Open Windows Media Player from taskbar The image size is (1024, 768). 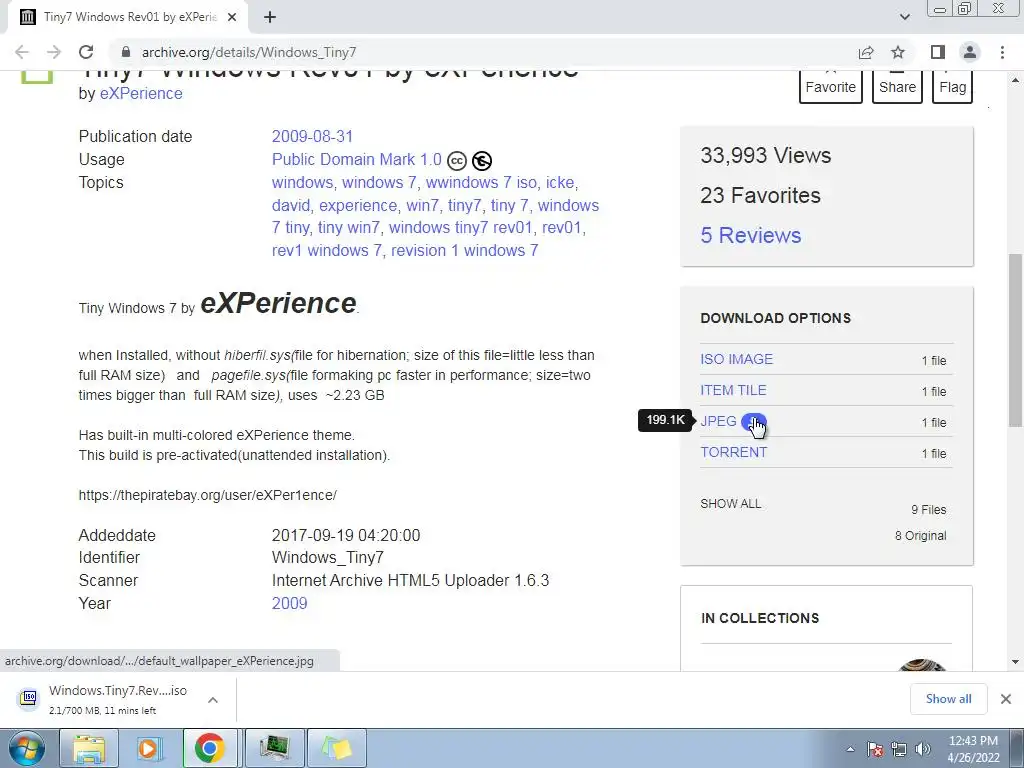coord(149,748)
